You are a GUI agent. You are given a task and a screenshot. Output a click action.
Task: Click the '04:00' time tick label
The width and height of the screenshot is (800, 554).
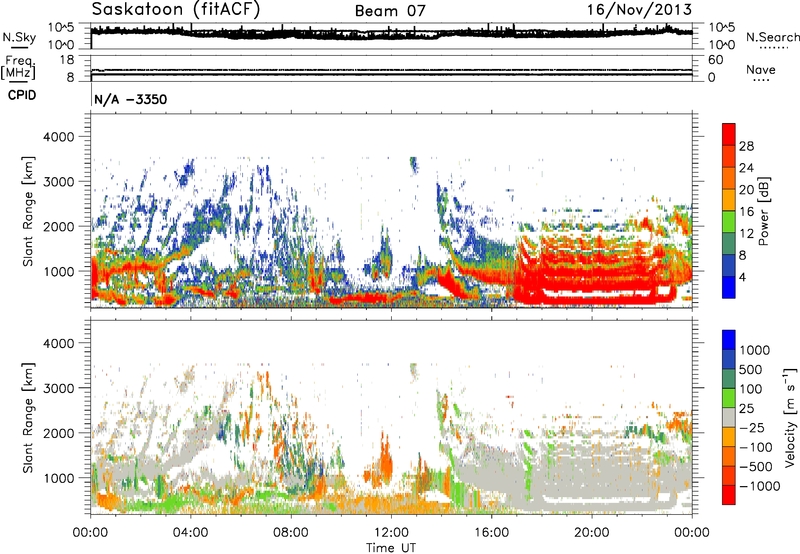coord(190,533)
